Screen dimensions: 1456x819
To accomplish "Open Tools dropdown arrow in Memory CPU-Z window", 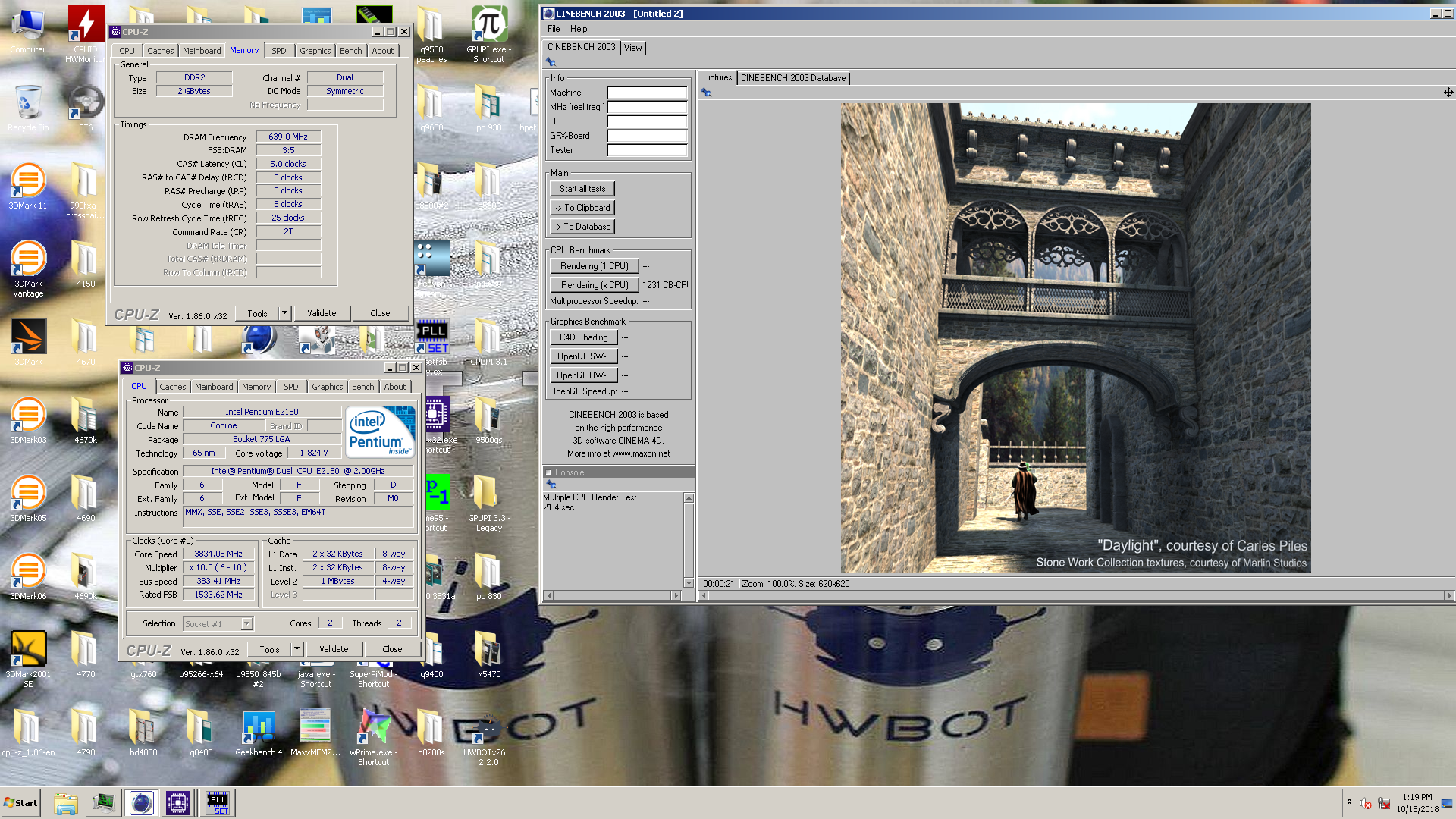I will click(x=284, y=313).
